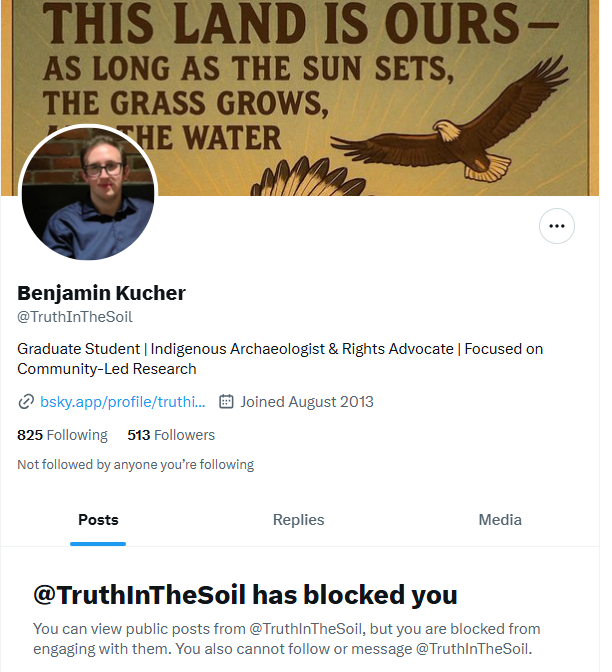
Task: Click the @TruthInTheSoil handle under the name
Action: pyautogui.click(x=75, y=317)
